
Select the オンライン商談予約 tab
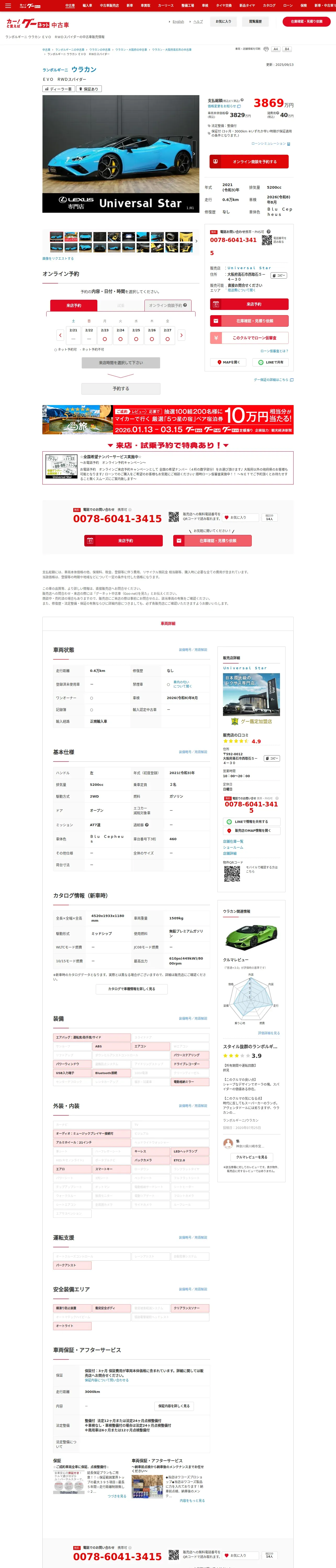(x=168, y=305)
